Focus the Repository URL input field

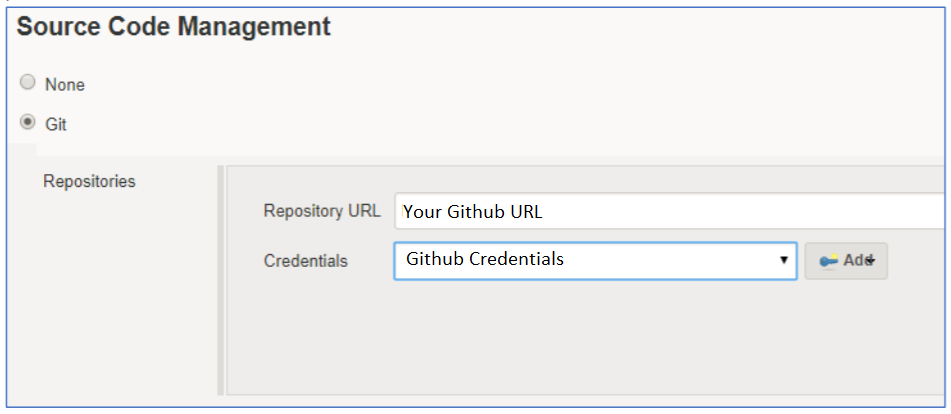(x=670, y=211)
